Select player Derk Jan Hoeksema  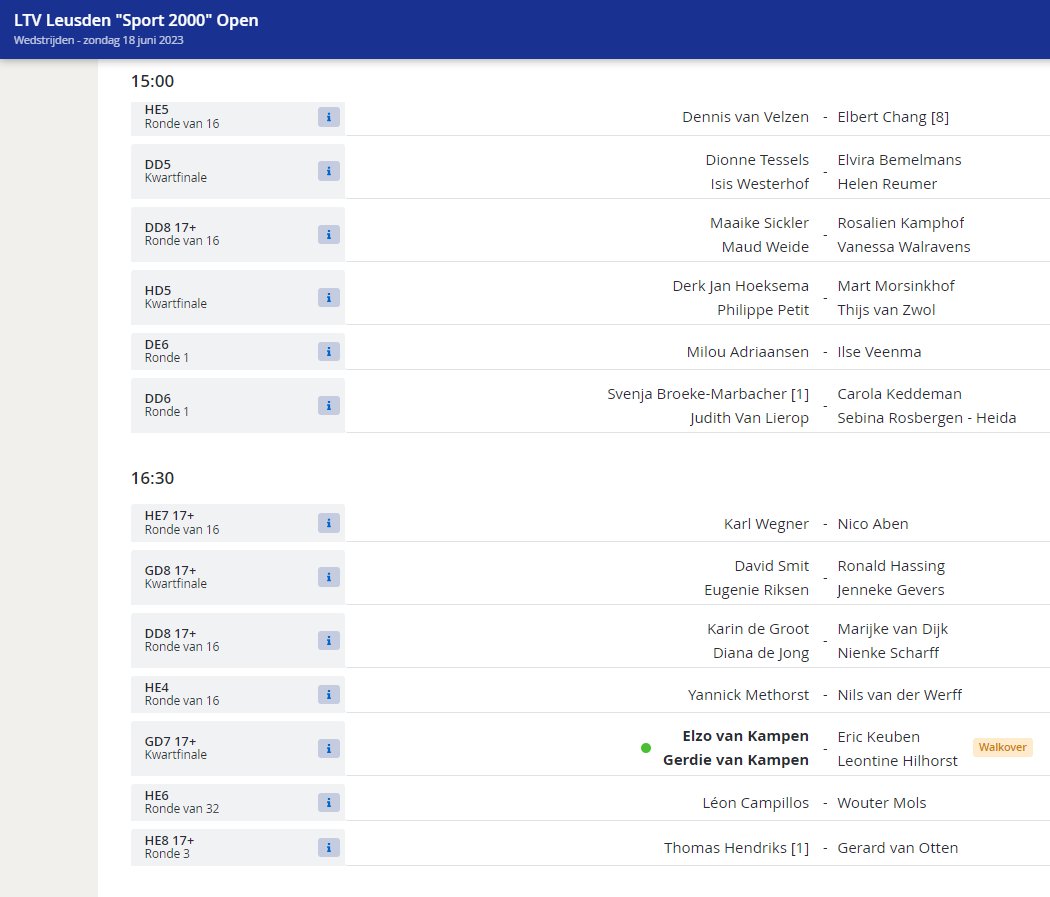[741, 286]
